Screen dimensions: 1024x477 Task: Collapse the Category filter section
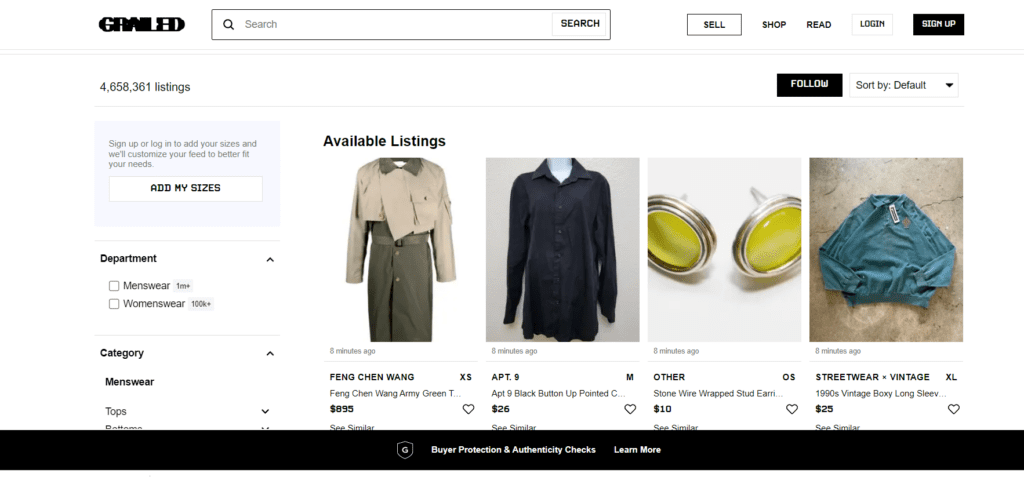click(x=270, y=354)
